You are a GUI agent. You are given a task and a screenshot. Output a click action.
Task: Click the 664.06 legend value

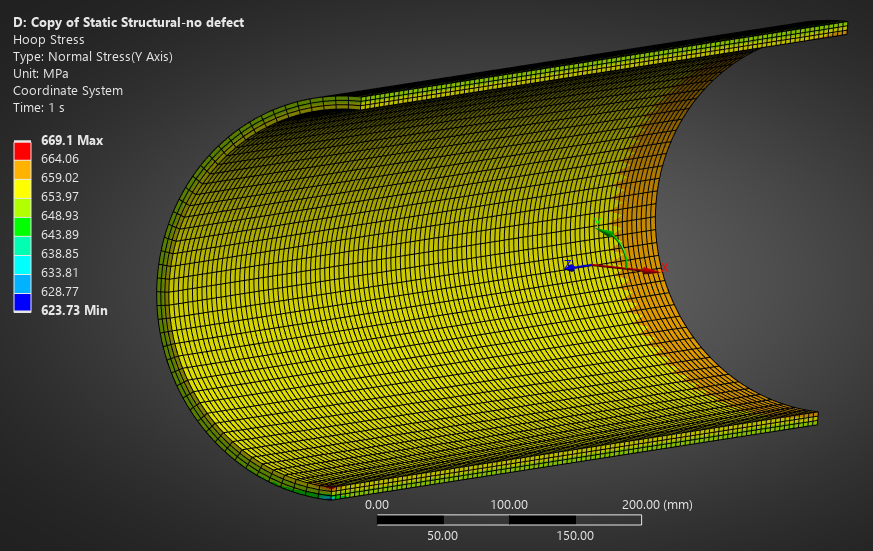(60, 159)
